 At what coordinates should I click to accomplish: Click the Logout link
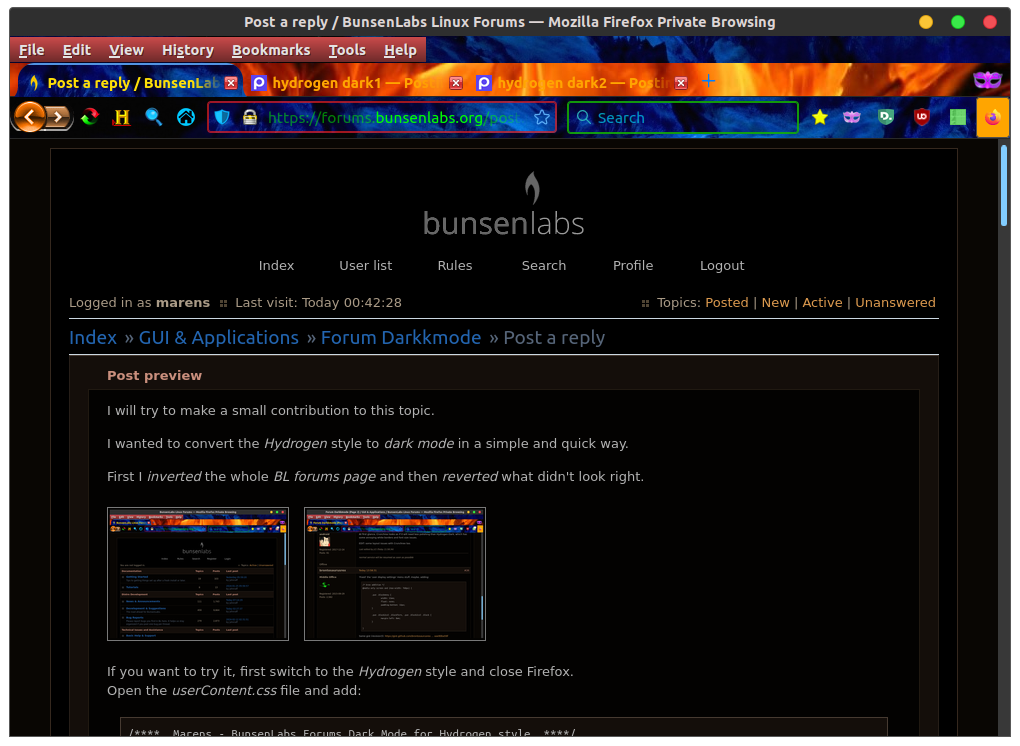coord(722,265)
